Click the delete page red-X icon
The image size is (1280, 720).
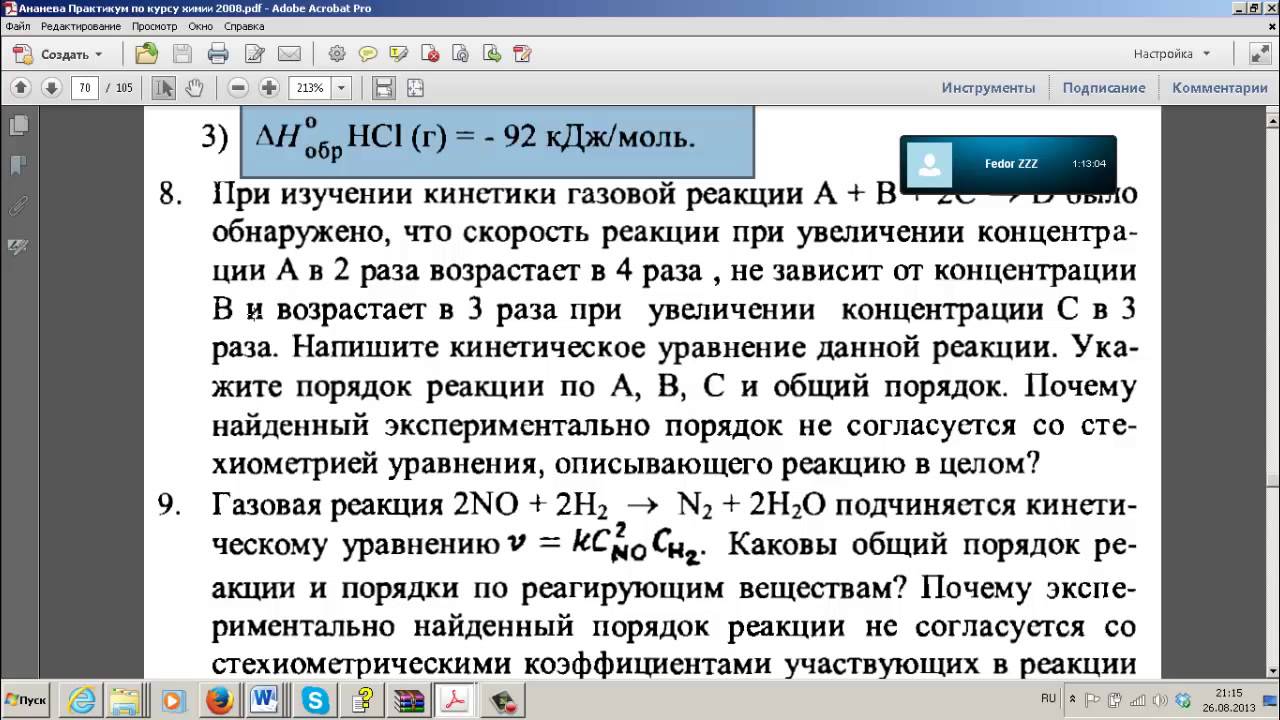(430, 54)
